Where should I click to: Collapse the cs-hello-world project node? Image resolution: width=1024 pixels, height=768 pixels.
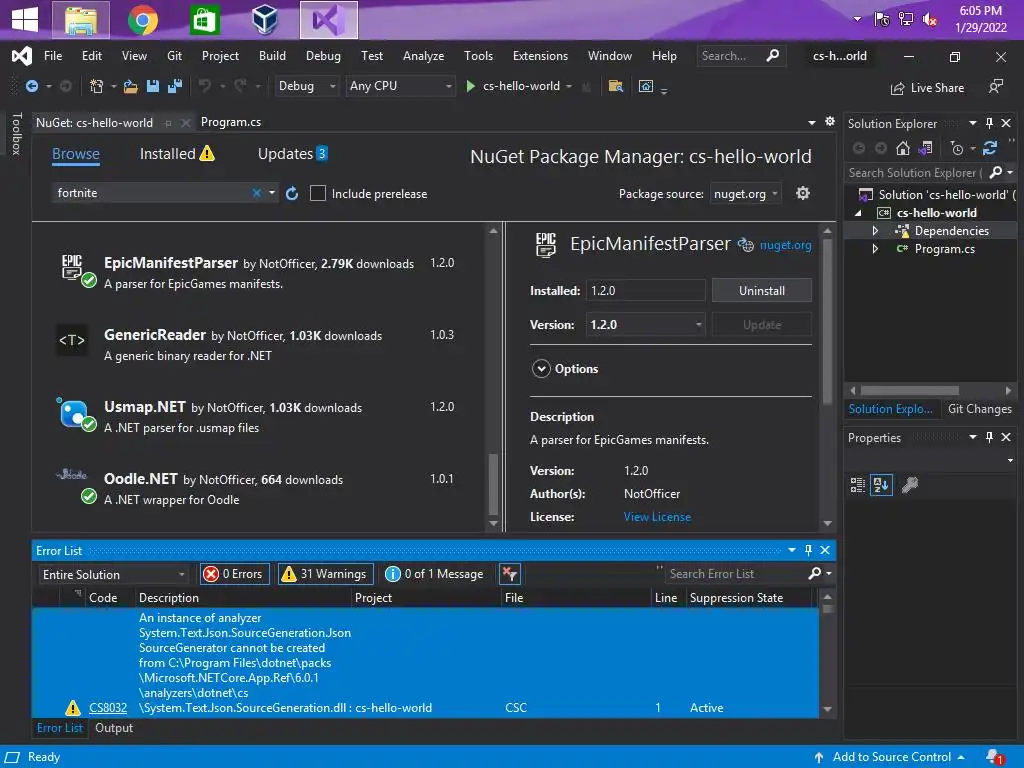point(858,213)
